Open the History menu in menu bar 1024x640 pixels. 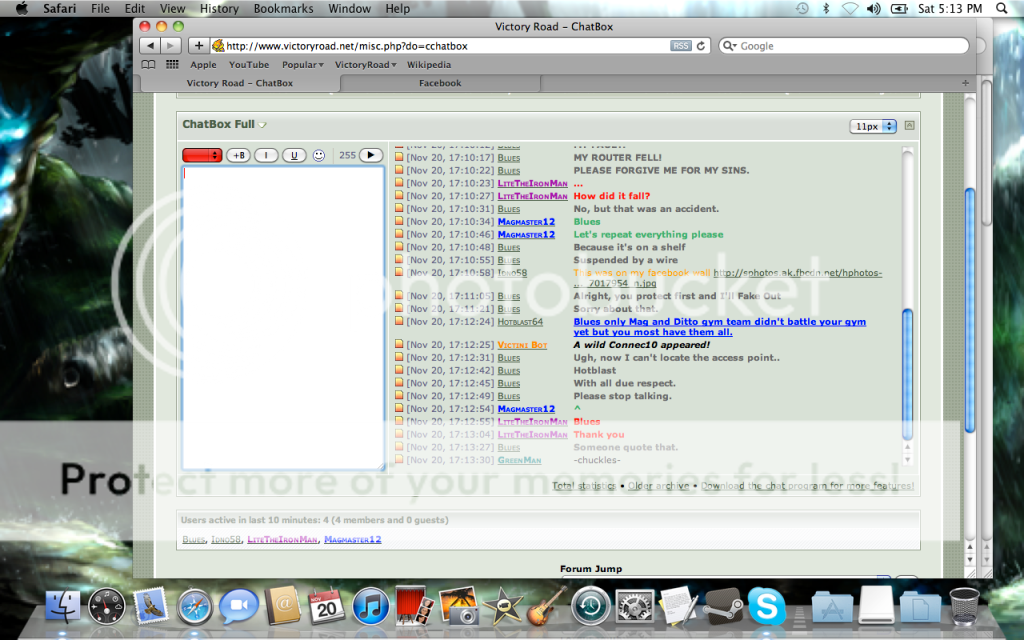(219, 9)
